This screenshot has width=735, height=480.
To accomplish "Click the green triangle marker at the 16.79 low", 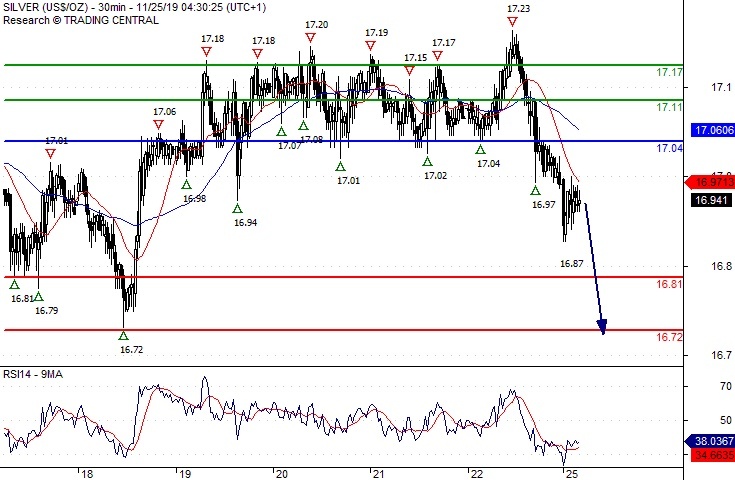I will coord(38,296).
